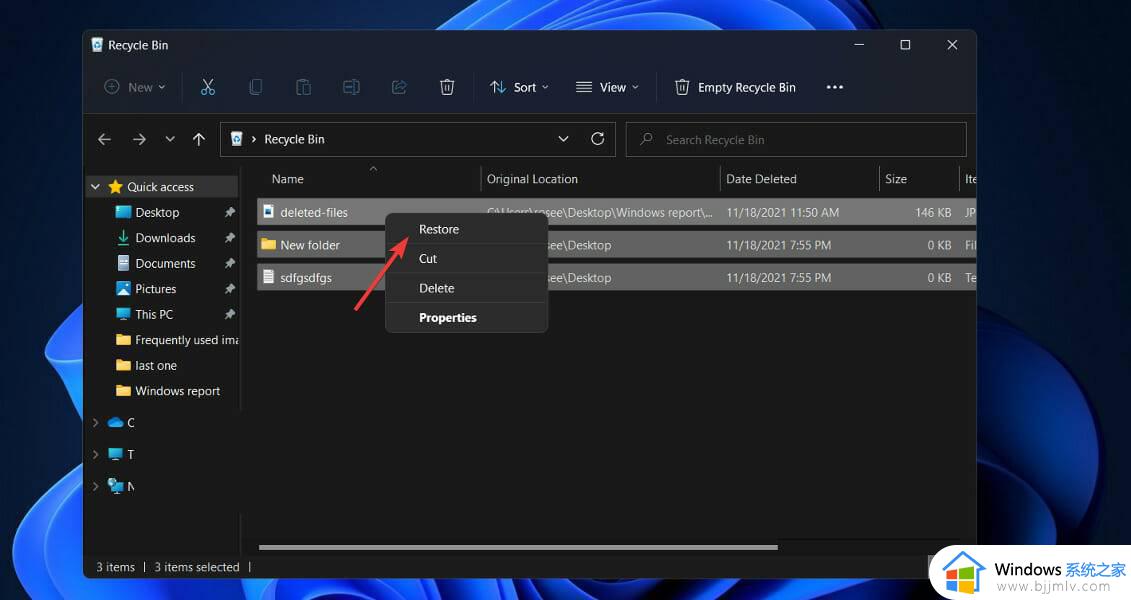Screen dimensions: 1131x600
Task: Open the New dropdown button
Action: point(135,87)
